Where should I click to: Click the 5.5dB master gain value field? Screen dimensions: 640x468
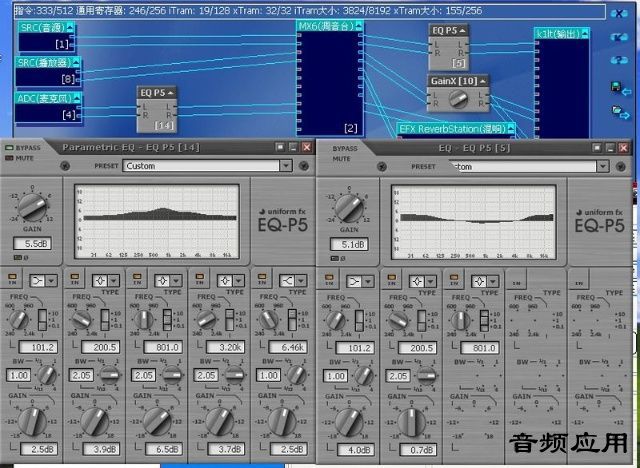(x=32, y=243)
